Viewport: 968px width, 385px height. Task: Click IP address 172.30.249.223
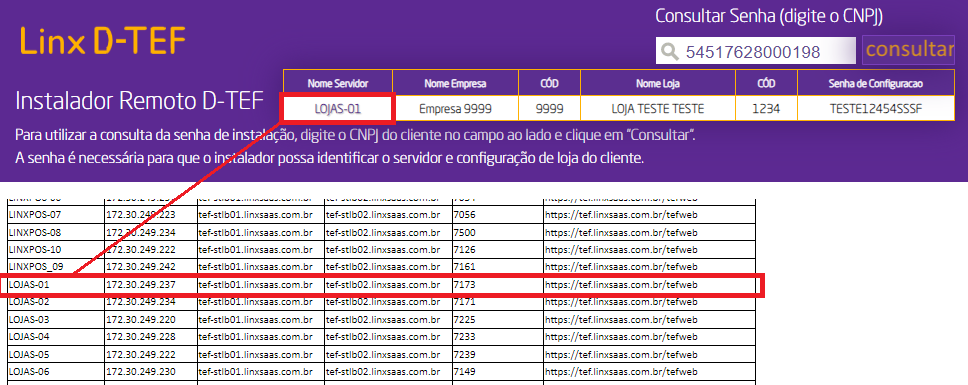(141, 214)
